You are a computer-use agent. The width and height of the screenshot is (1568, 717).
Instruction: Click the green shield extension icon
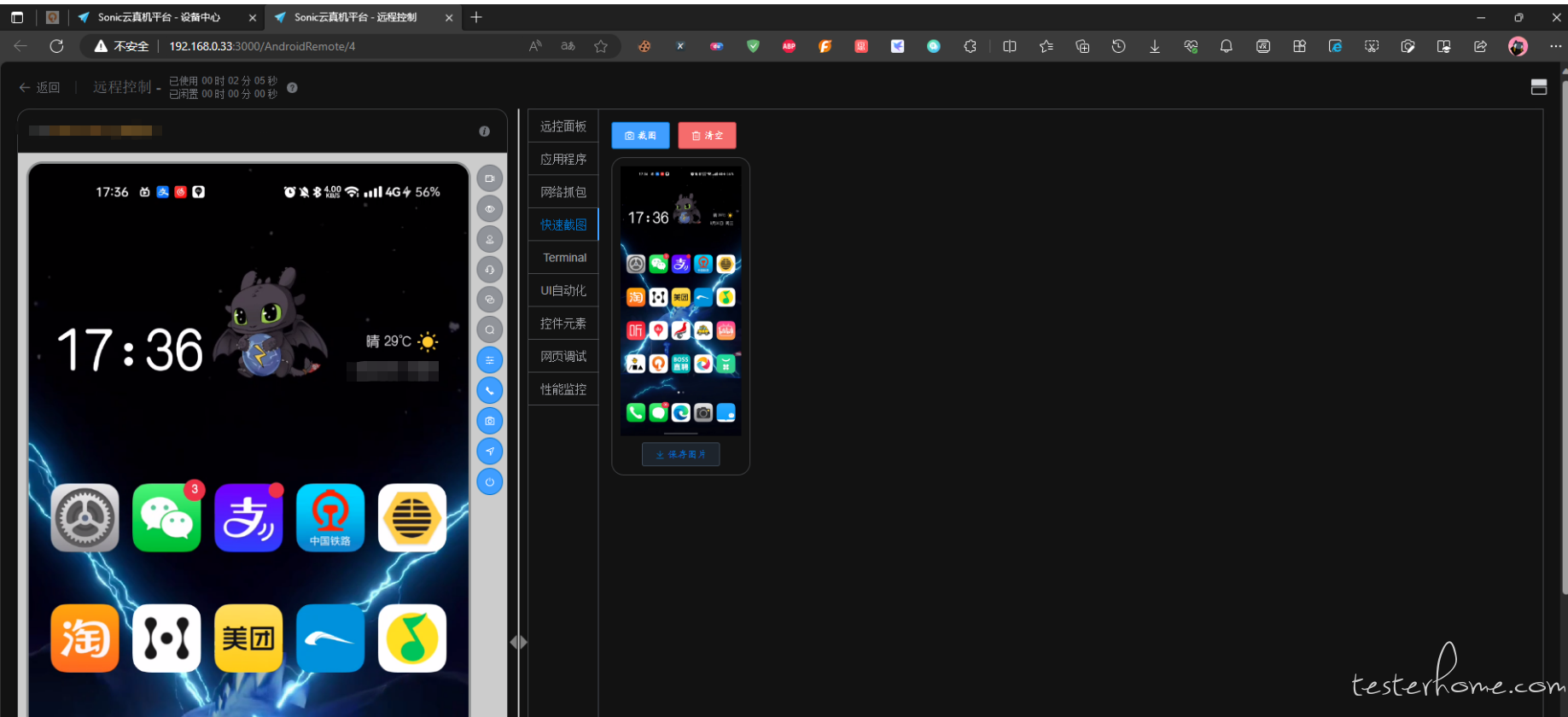tap(753, 46)
